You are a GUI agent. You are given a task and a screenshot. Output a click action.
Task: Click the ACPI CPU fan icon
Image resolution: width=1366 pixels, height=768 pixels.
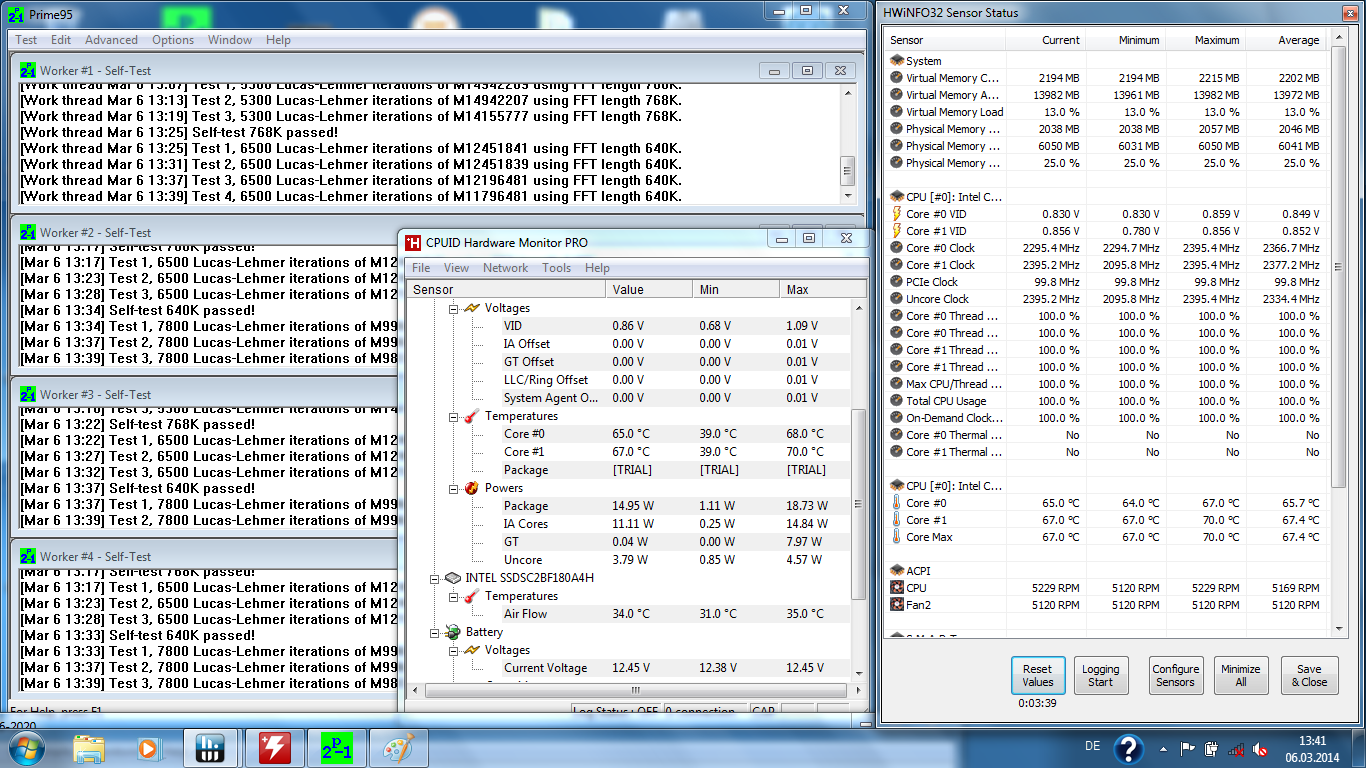pyautogui.click(x=897, y=588)
